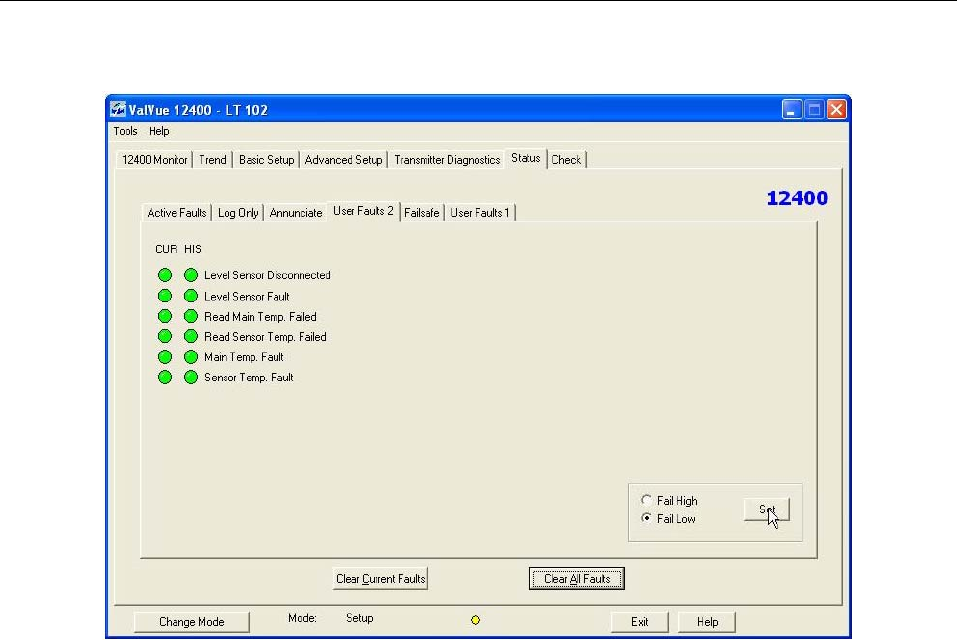Select the Fail Low radio button

[x=646, y=518]
